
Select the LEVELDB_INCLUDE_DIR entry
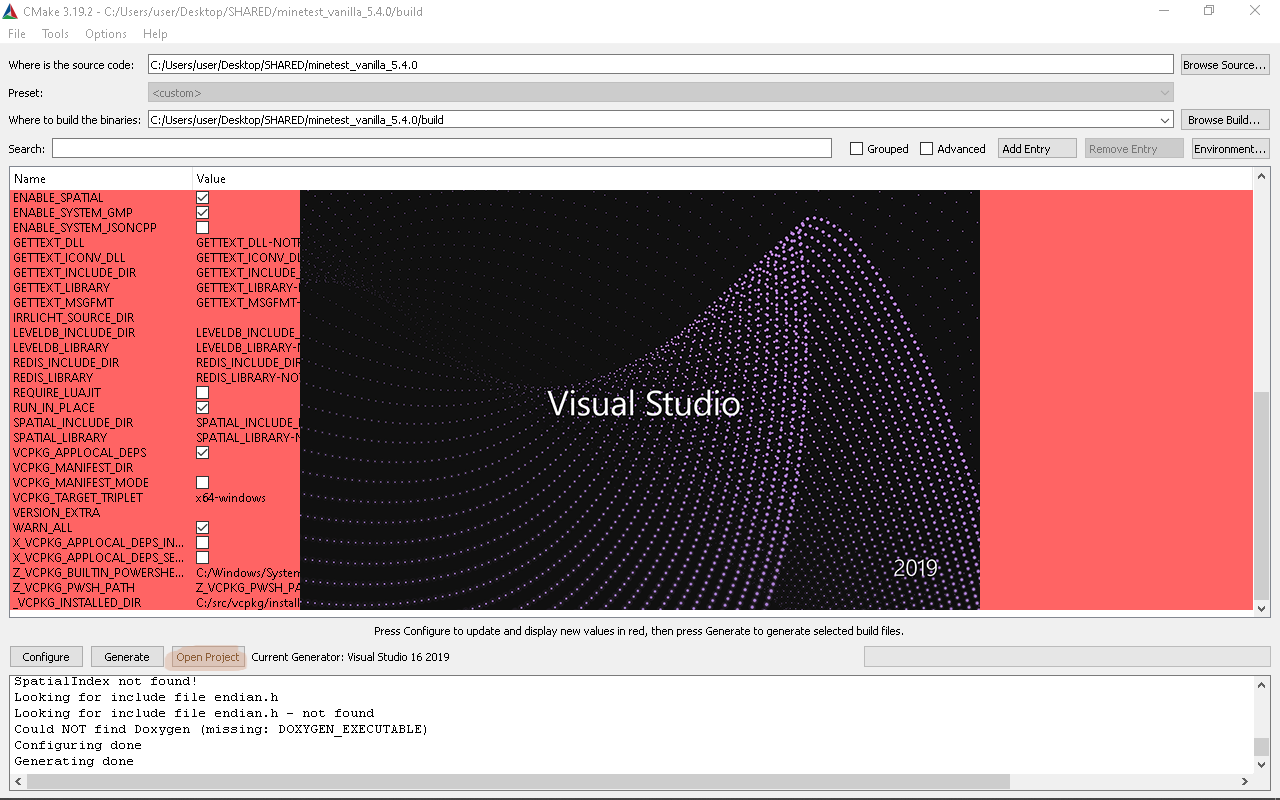click(x=73, y=333)
